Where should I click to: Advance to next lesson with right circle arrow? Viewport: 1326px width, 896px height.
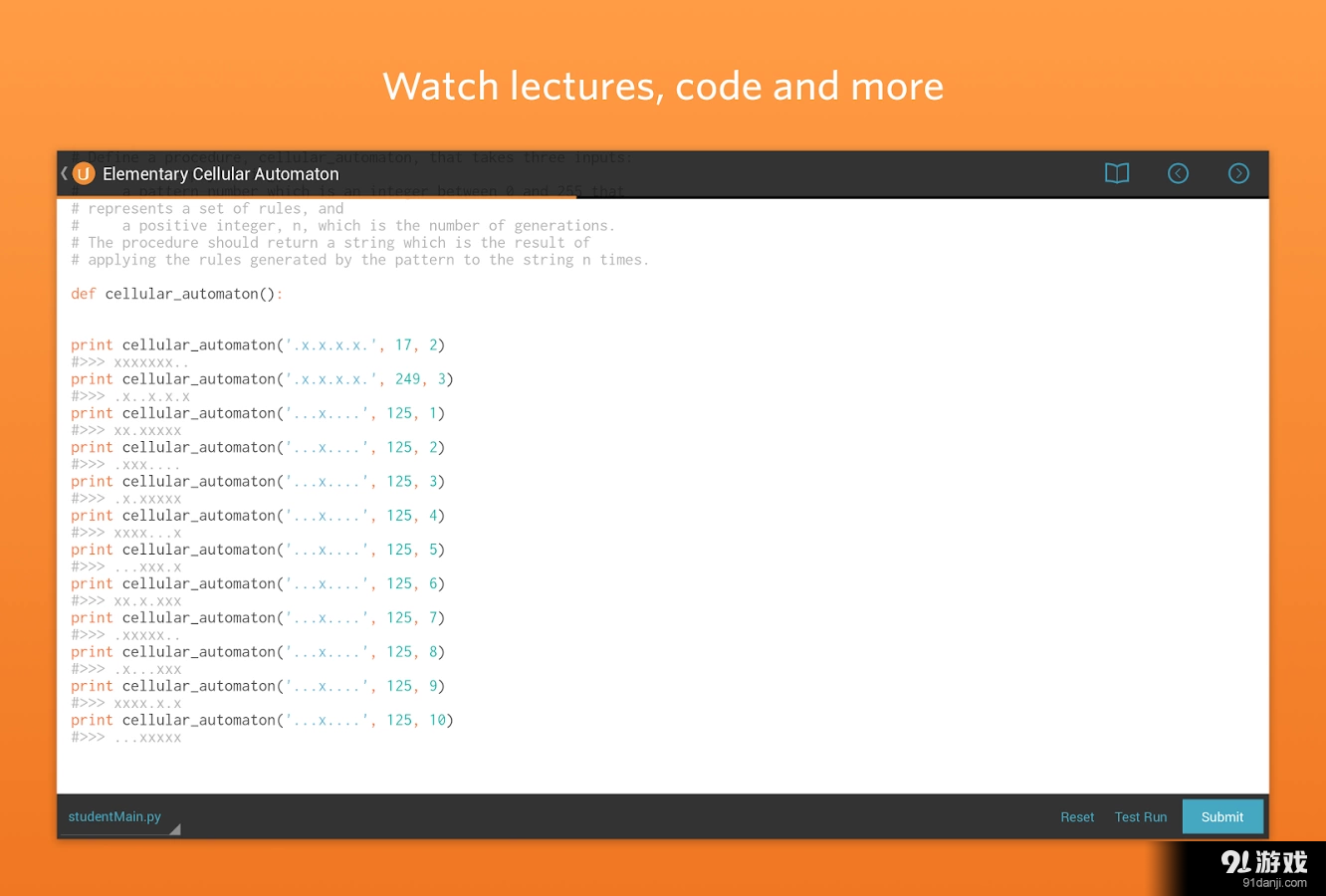1238,174
